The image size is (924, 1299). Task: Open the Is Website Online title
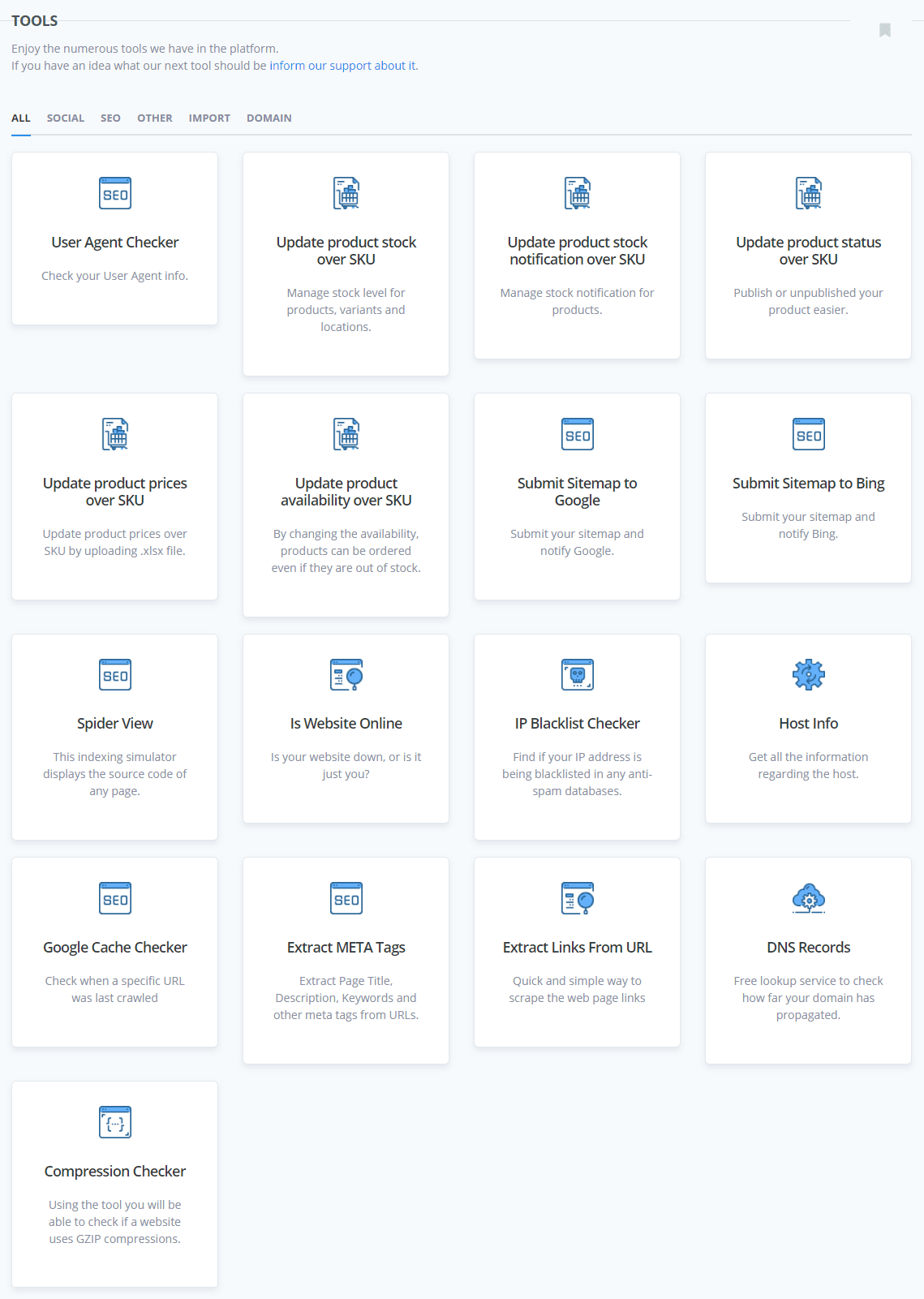click(x=346, y=724)
